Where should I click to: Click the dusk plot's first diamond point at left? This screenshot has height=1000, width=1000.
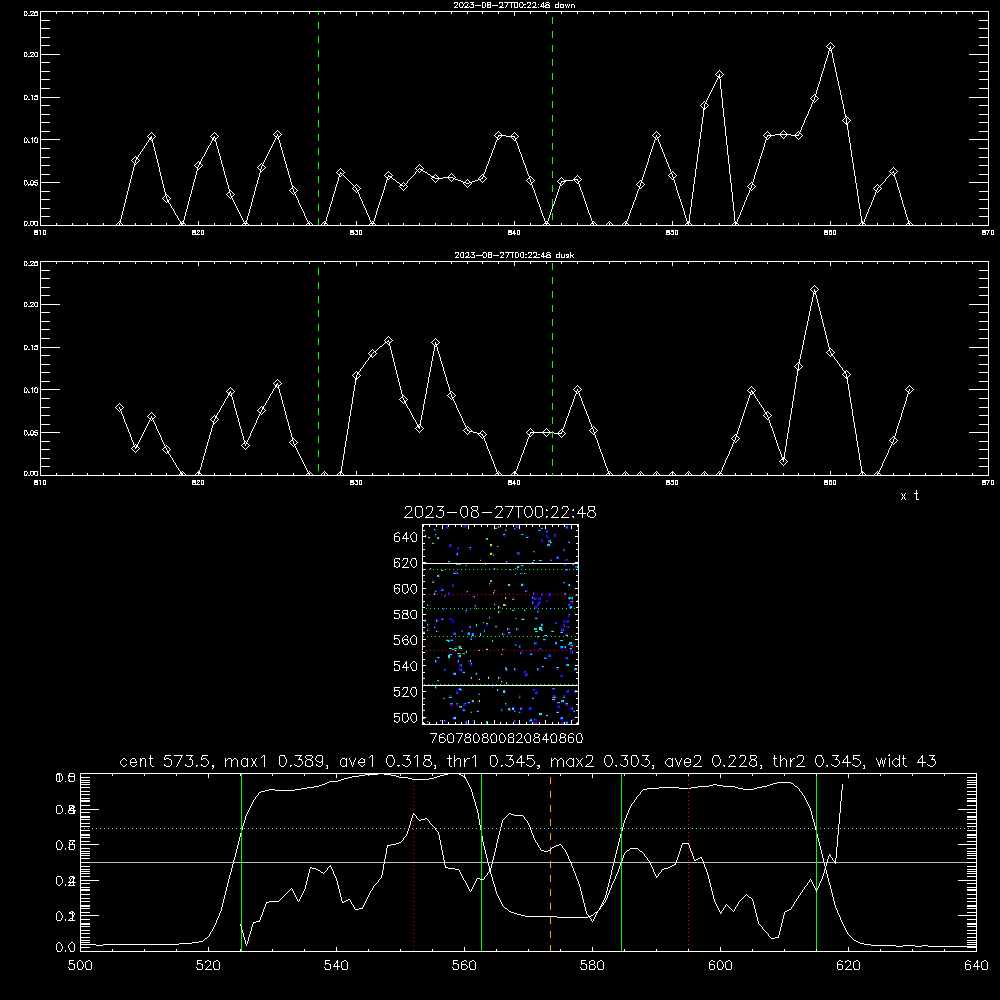coord(119,408)
